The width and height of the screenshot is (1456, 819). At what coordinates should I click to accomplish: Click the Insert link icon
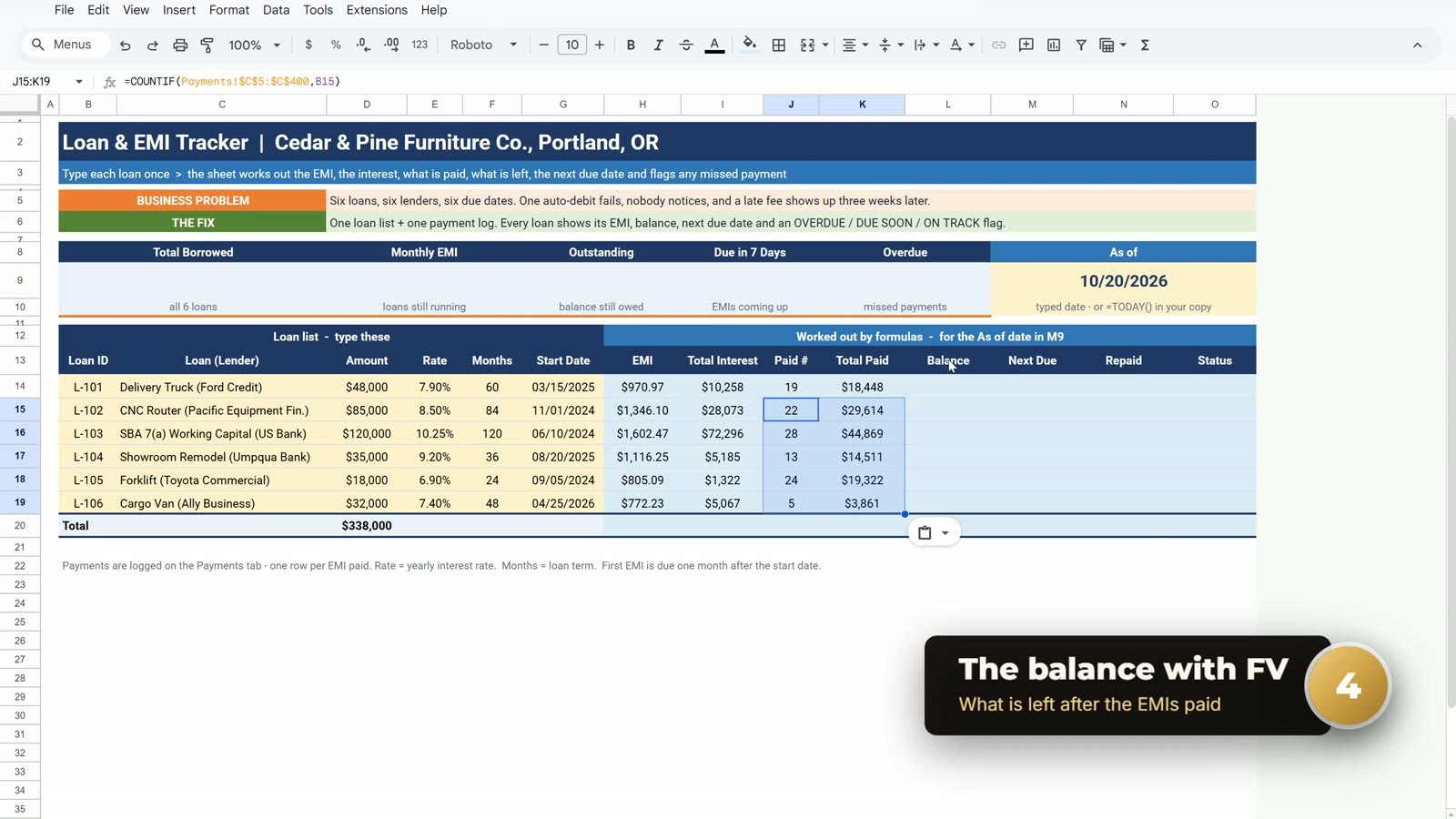coord(998,45)
